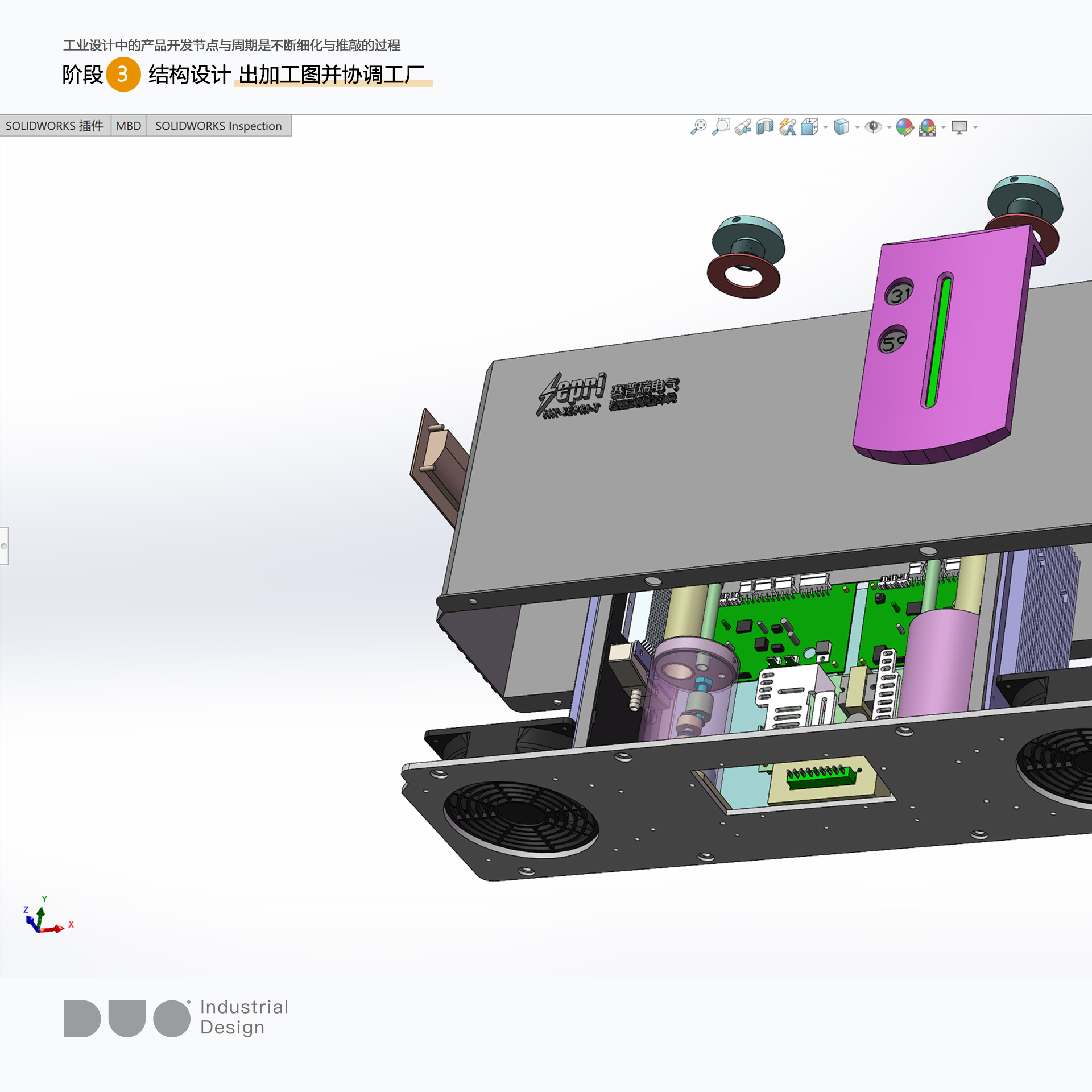
Task: Click the View Settings monitor icon
Action: (x=959, y=127)
